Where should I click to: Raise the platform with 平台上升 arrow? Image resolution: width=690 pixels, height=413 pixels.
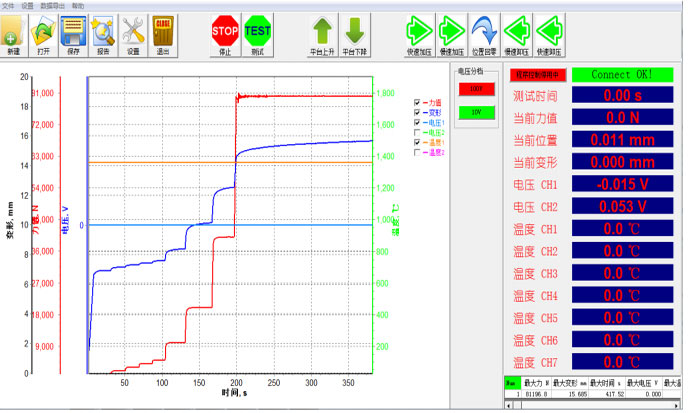coord(322,34)
